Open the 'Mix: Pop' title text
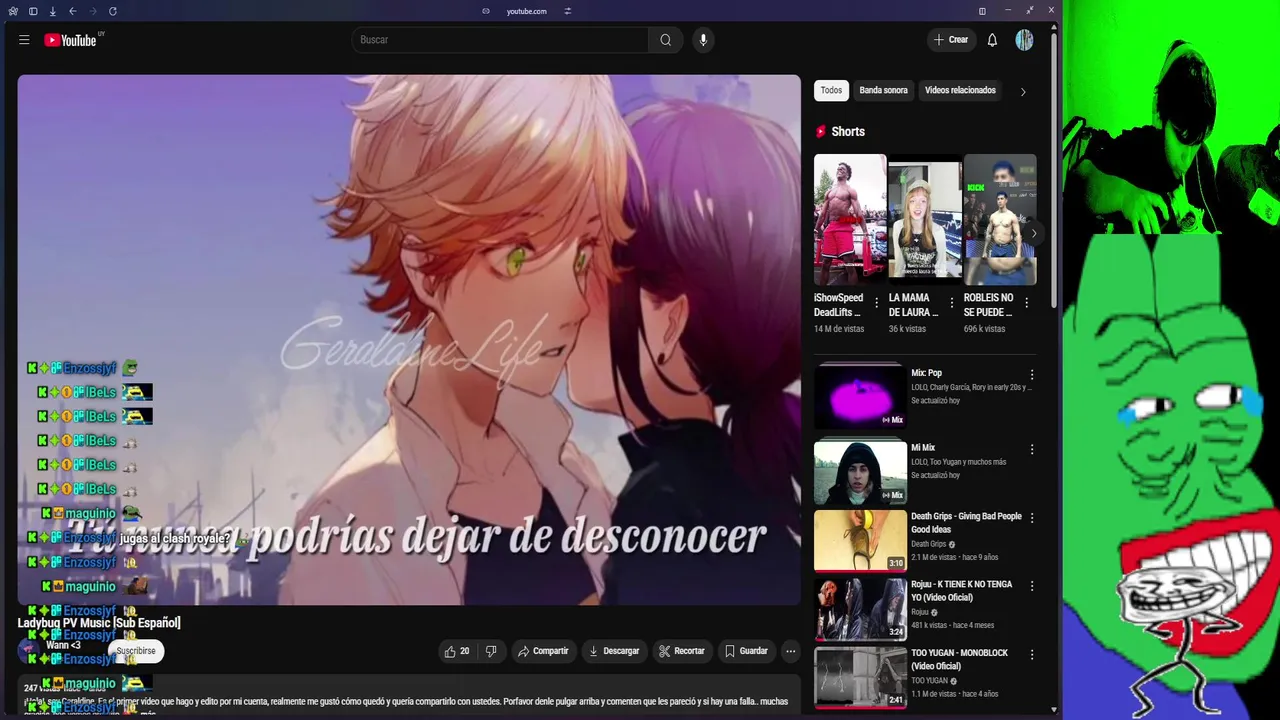Screen dimensions: 1280x720 click(926, 373)
